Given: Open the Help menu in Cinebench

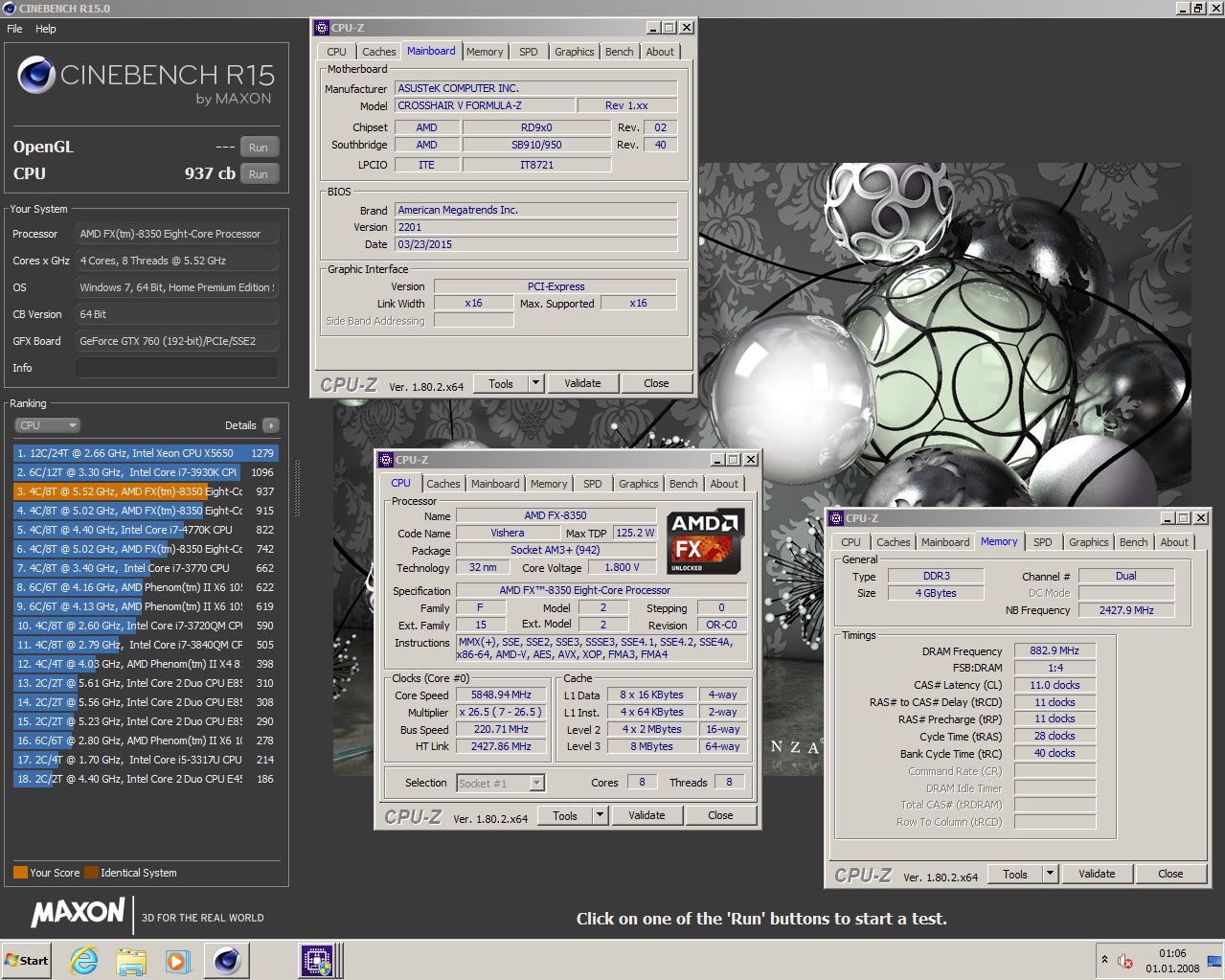Looking at the screenshot, I should 46,29.
